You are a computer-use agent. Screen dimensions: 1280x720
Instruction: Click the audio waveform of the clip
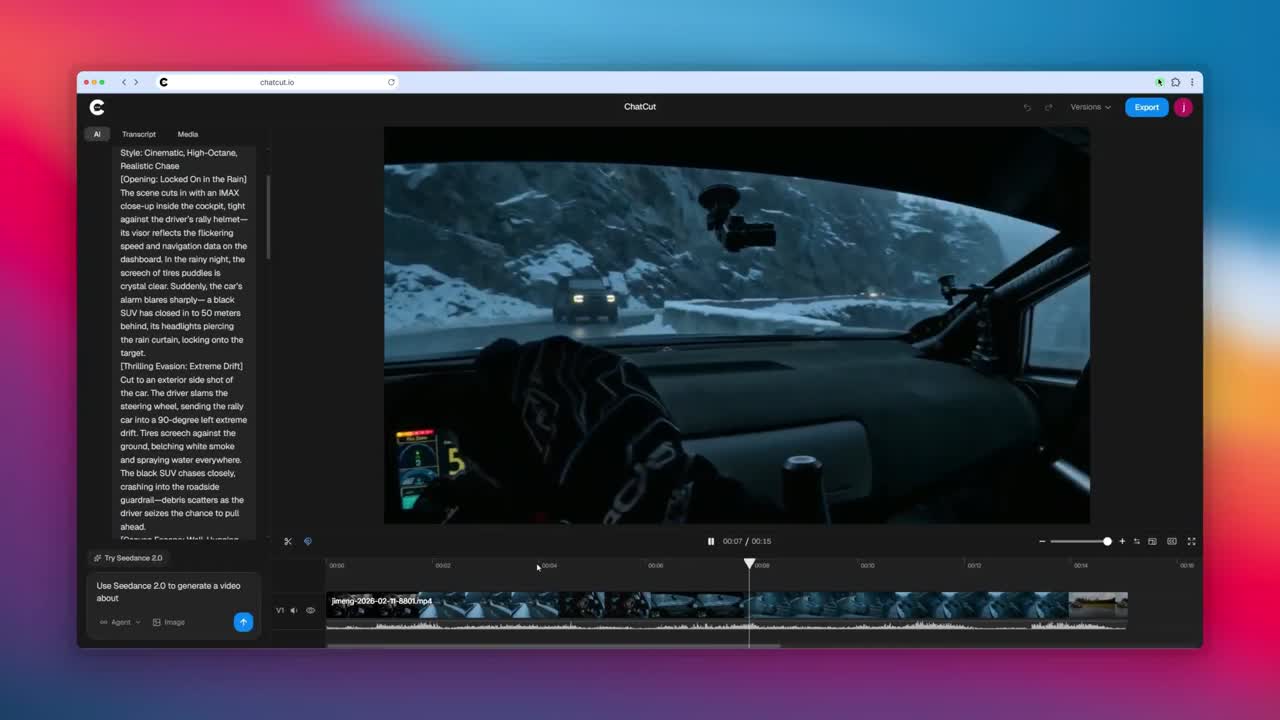coord(727,625)
